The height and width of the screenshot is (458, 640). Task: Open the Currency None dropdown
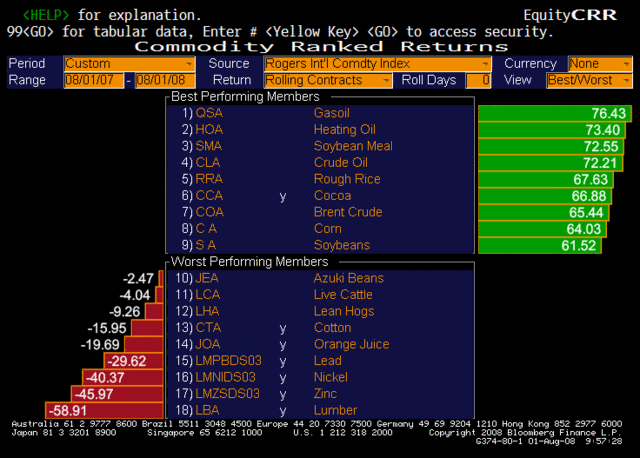pos(600,64)
